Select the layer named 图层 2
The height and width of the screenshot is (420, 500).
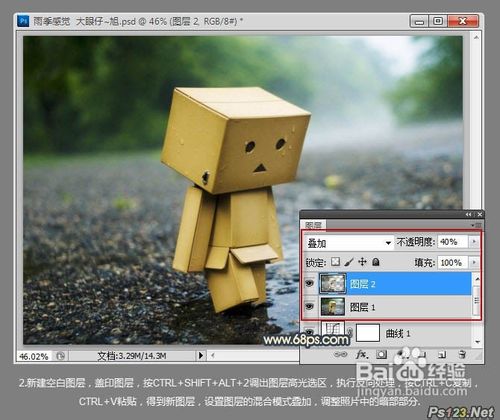coord(362,284)
